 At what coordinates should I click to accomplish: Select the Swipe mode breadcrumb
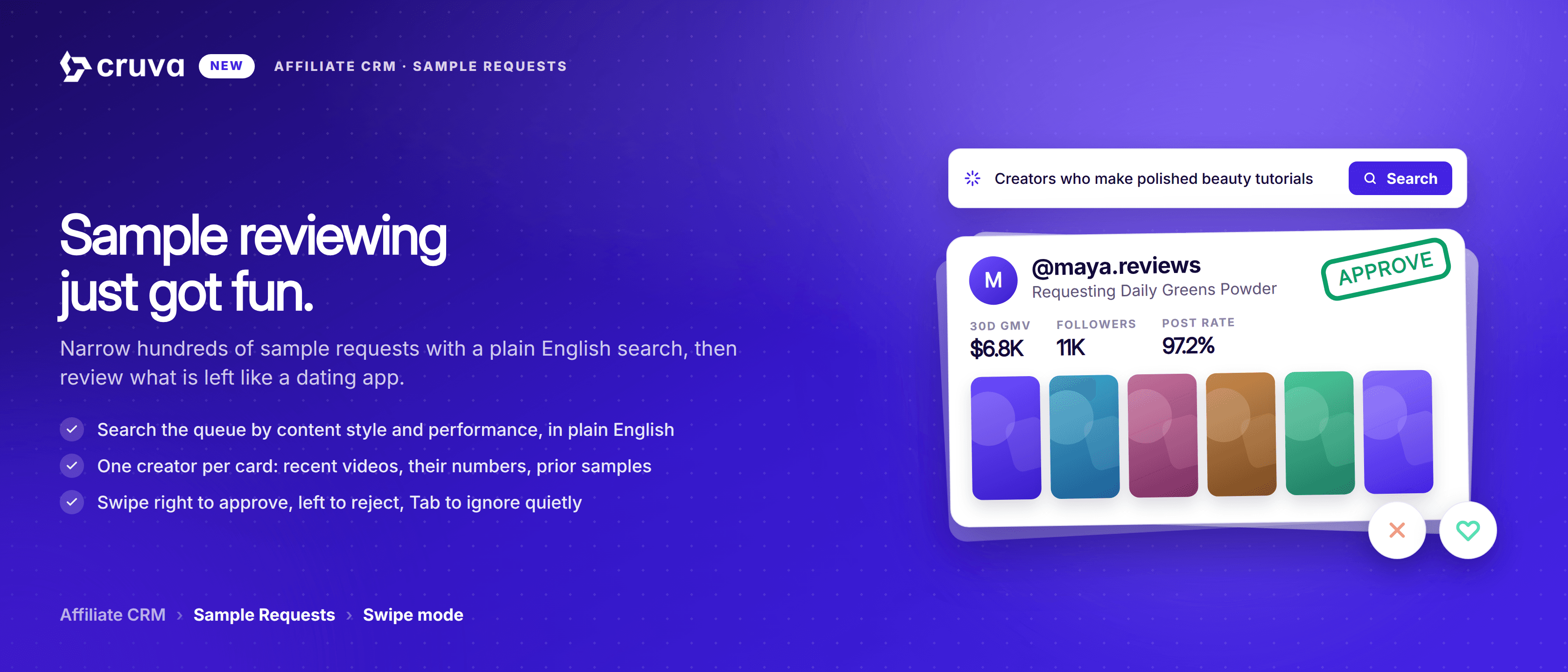tap(413, 615)
